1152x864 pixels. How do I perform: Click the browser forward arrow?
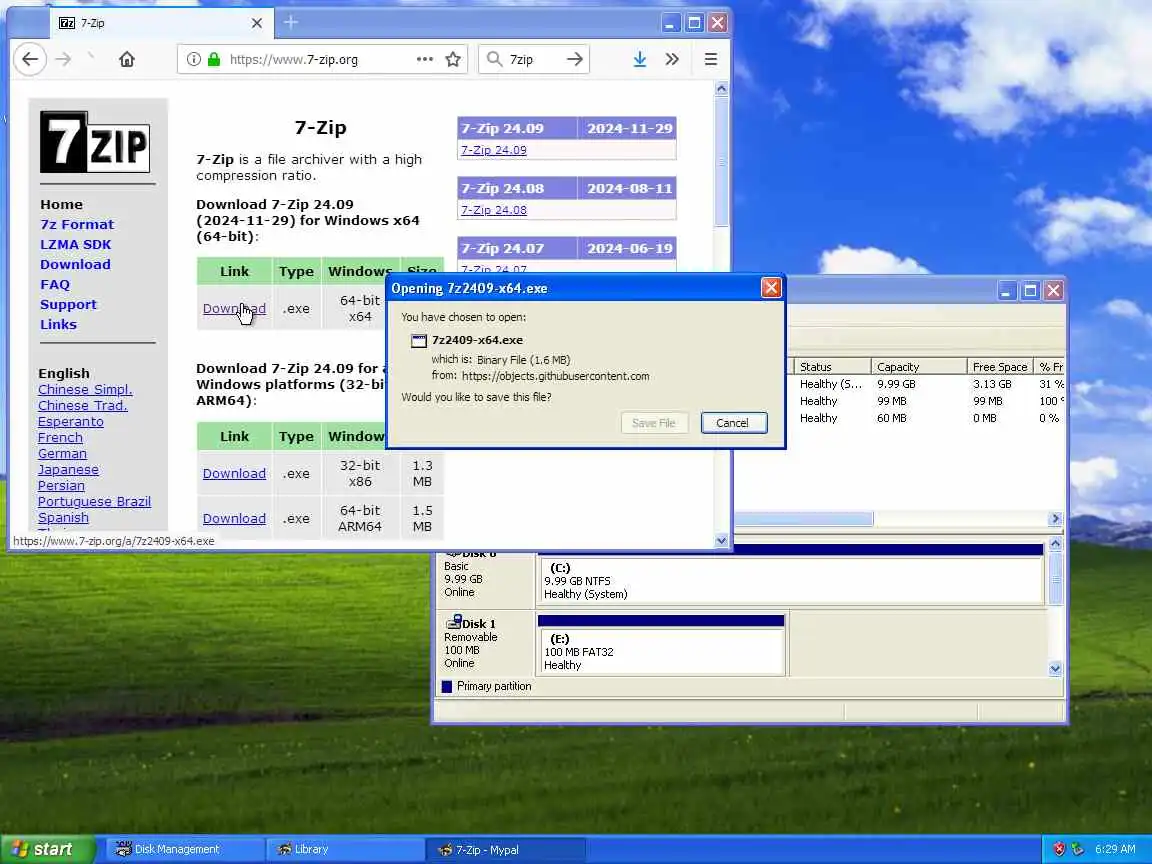[64, 60]
